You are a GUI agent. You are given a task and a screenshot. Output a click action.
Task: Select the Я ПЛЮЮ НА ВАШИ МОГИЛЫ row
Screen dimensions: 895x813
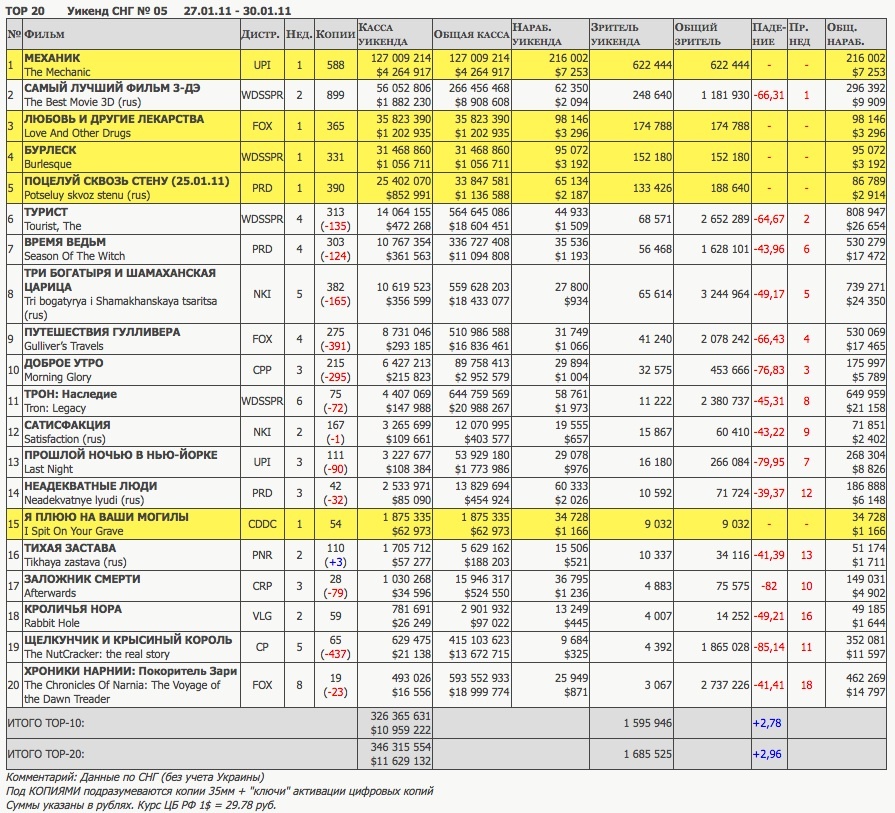[446, 524]
